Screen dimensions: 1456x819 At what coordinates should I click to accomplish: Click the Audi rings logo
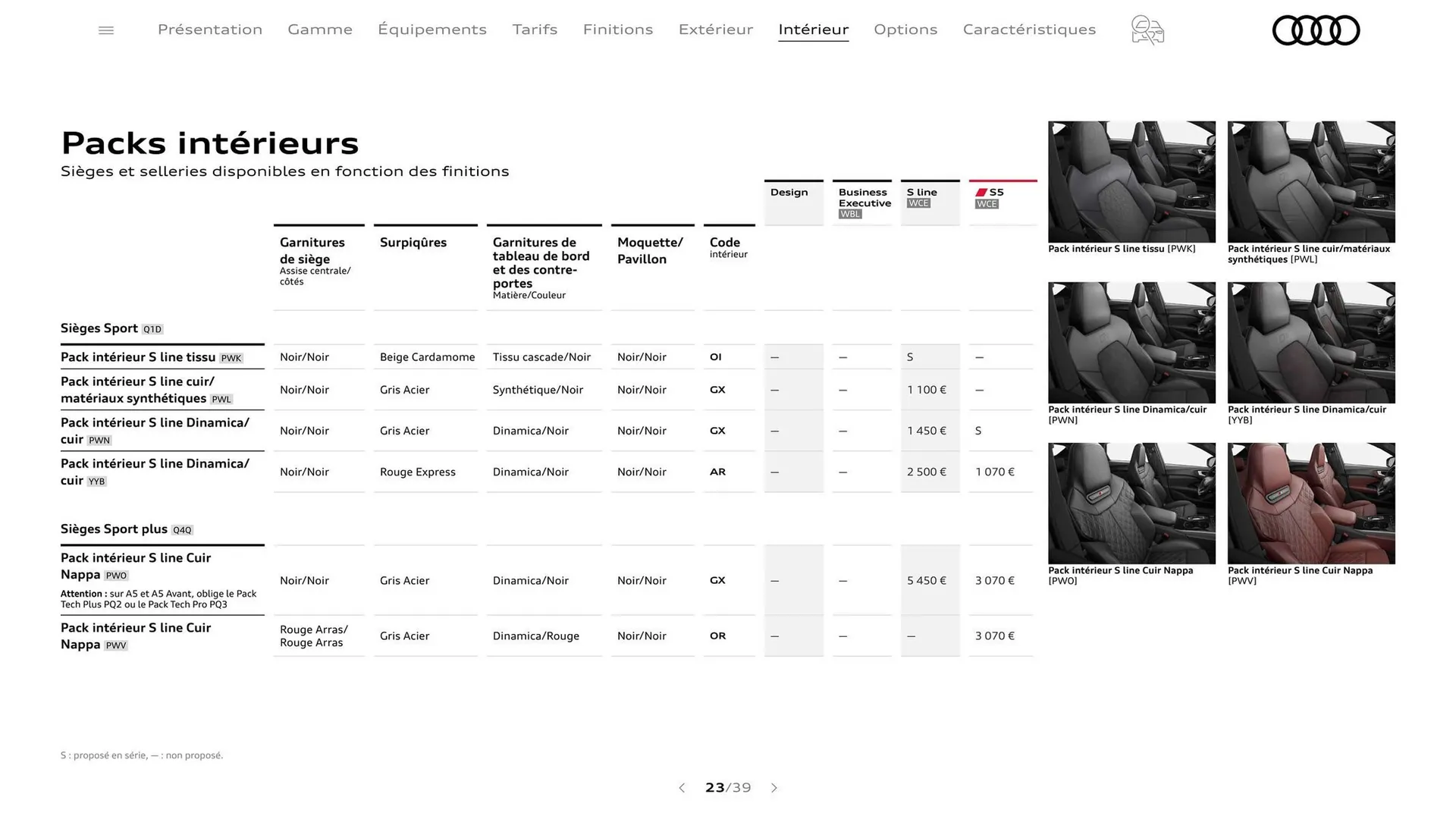1316,30
